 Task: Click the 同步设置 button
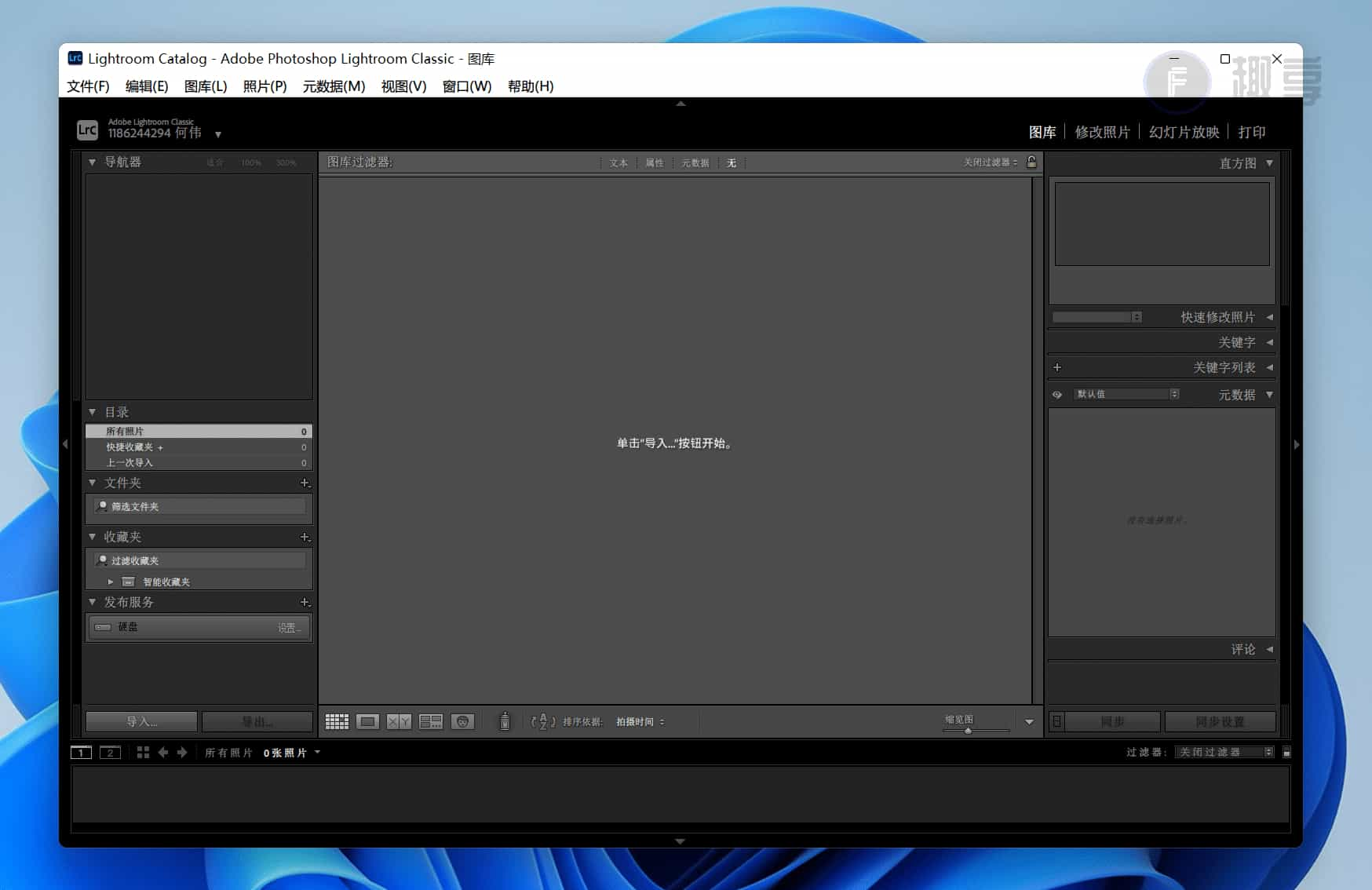[x=1221, y=721]
